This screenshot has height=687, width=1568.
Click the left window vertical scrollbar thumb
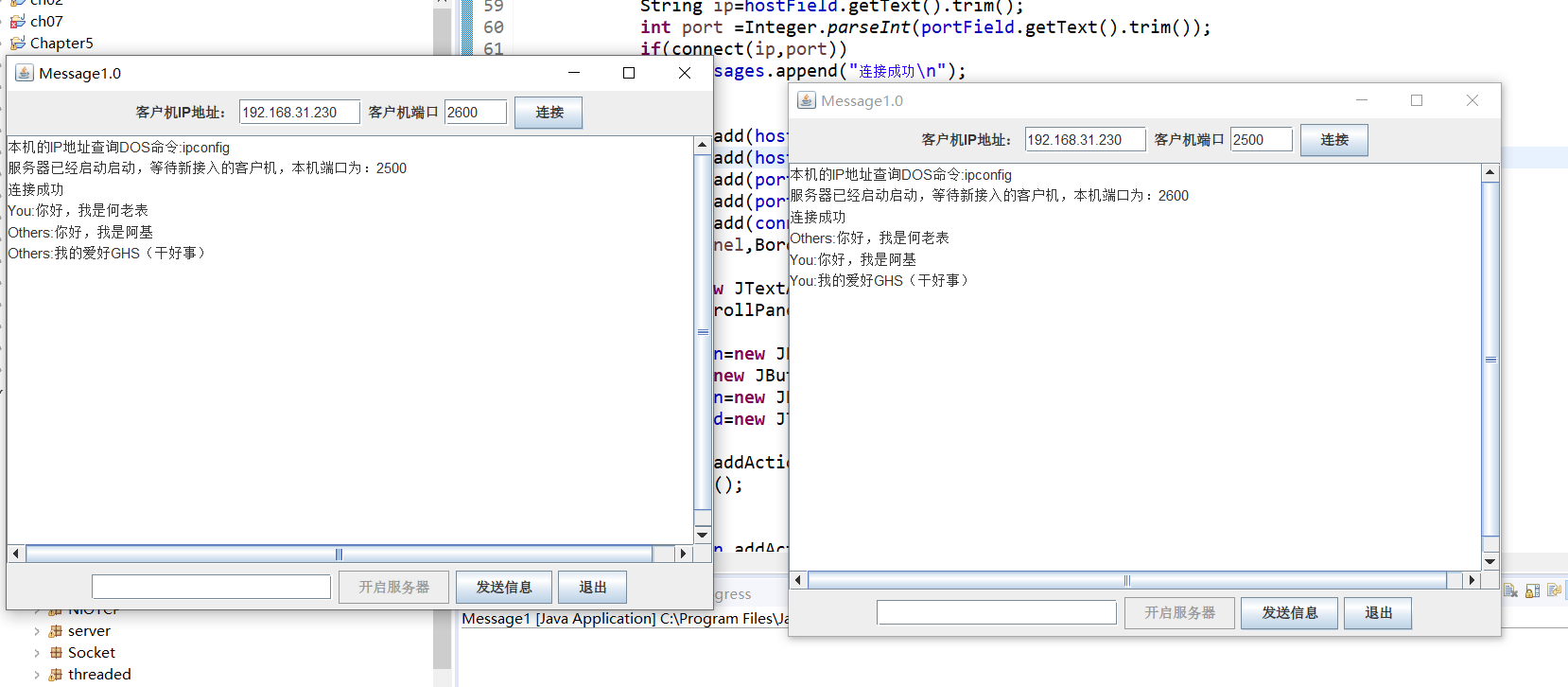702,332
